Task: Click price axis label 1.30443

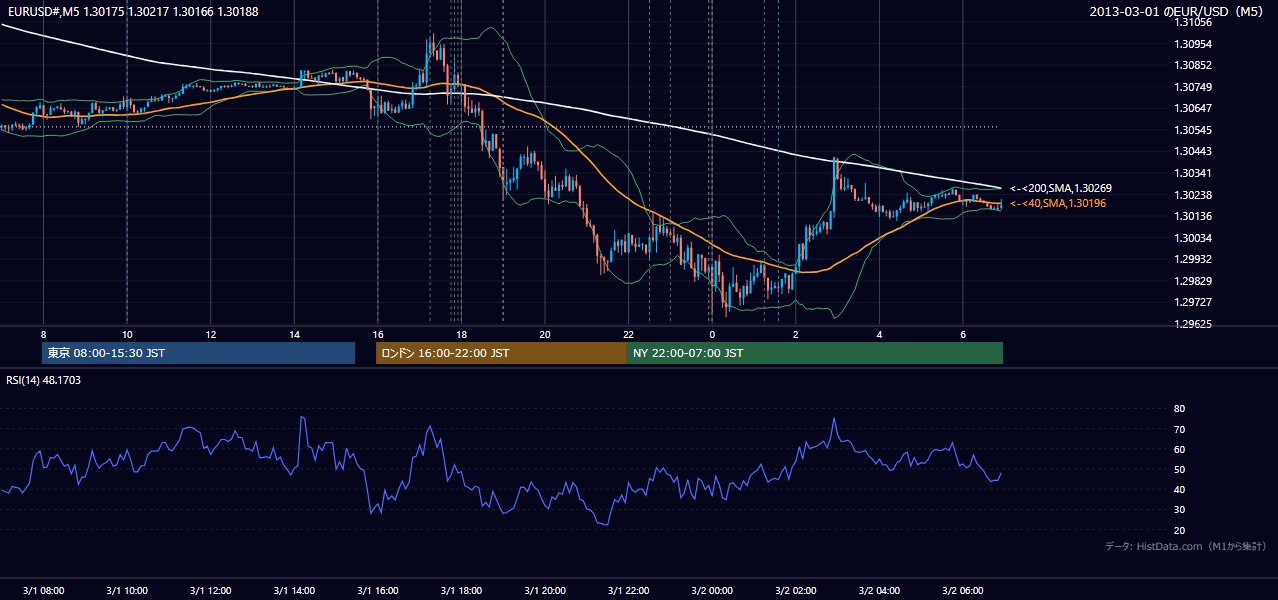Action: click(x=1194, y=151)
